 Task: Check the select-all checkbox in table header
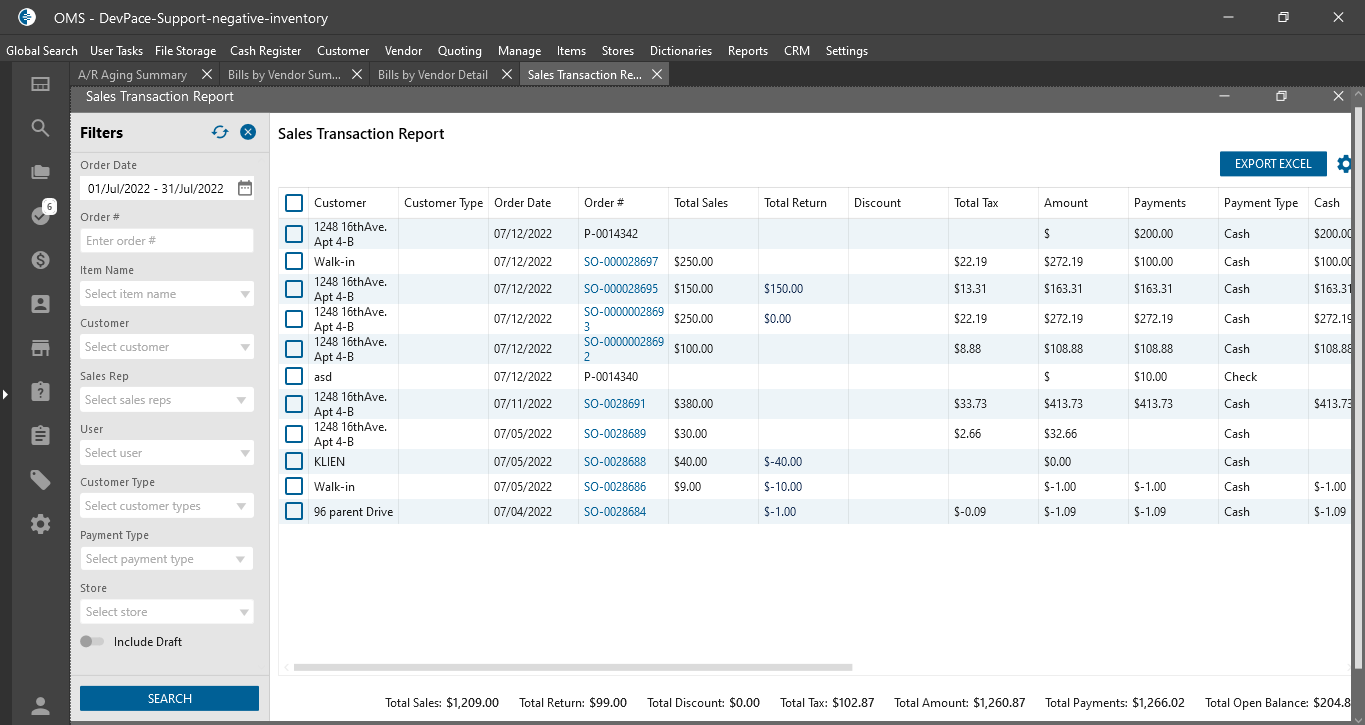click(294, 203)
